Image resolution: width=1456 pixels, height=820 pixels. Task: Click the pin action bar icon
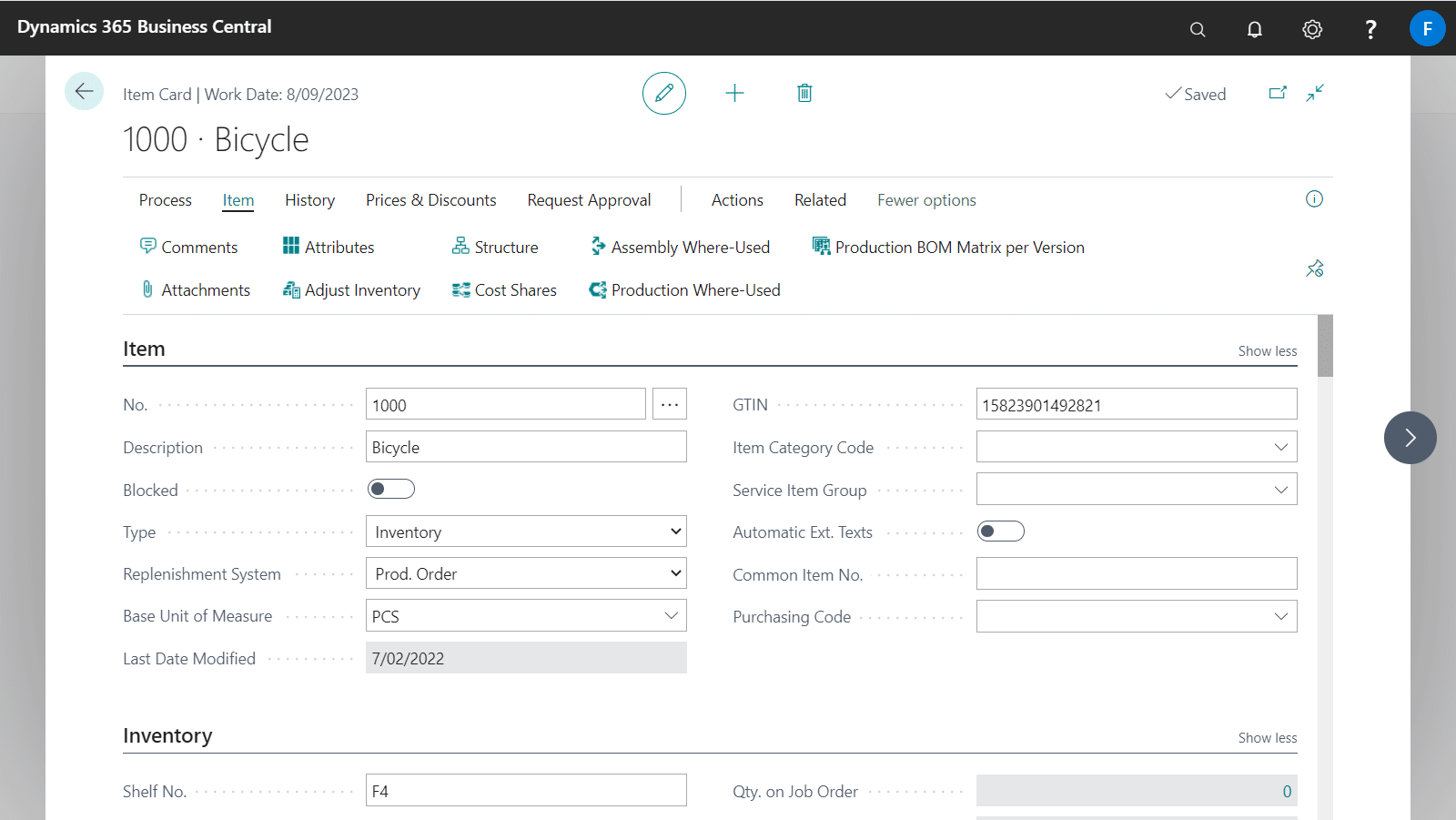pos(1315,268)
